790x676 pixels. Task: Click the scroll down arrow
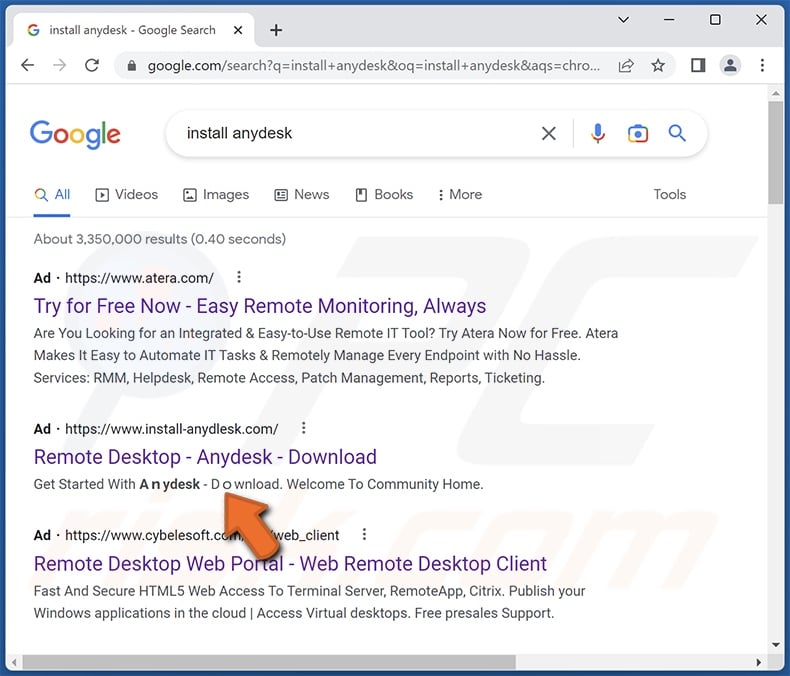(x=775, y=644)
